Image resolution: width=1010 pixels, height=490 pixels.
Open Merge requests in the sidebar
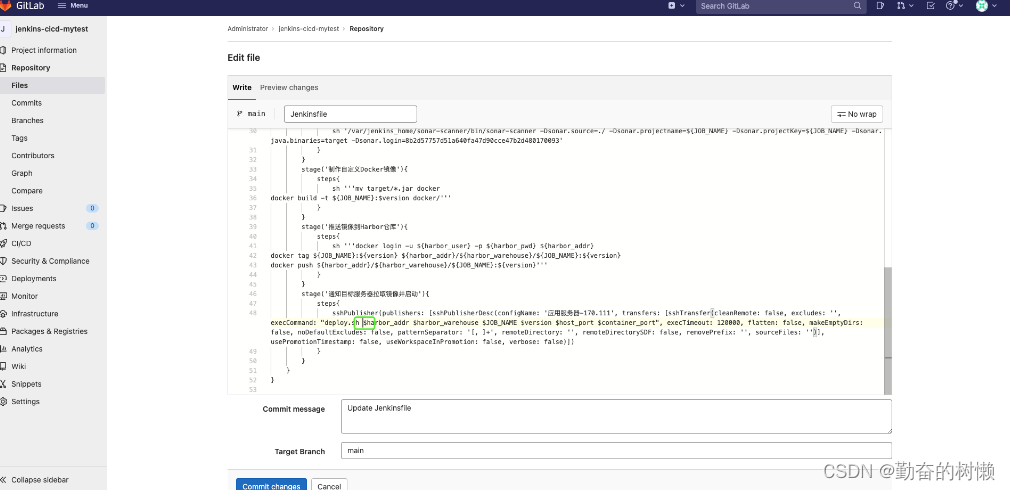pyautogui.click(x=38, y=226)
